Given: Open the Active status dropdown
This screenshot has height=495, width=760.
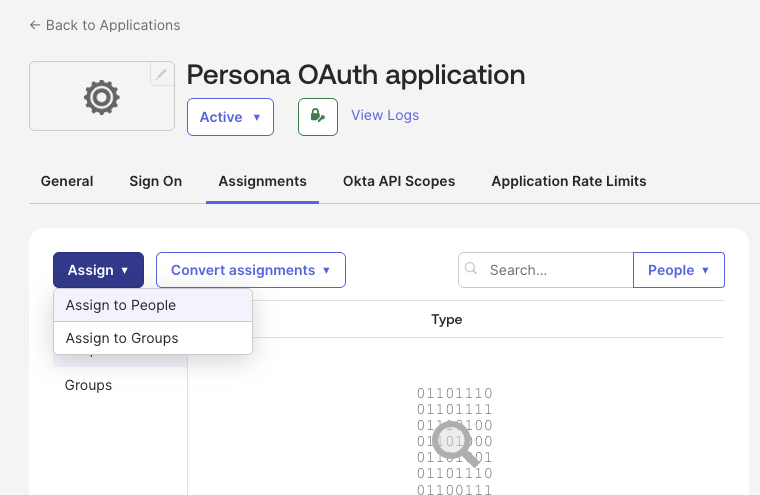Looking at the screenshot, I should pos(230,117).
